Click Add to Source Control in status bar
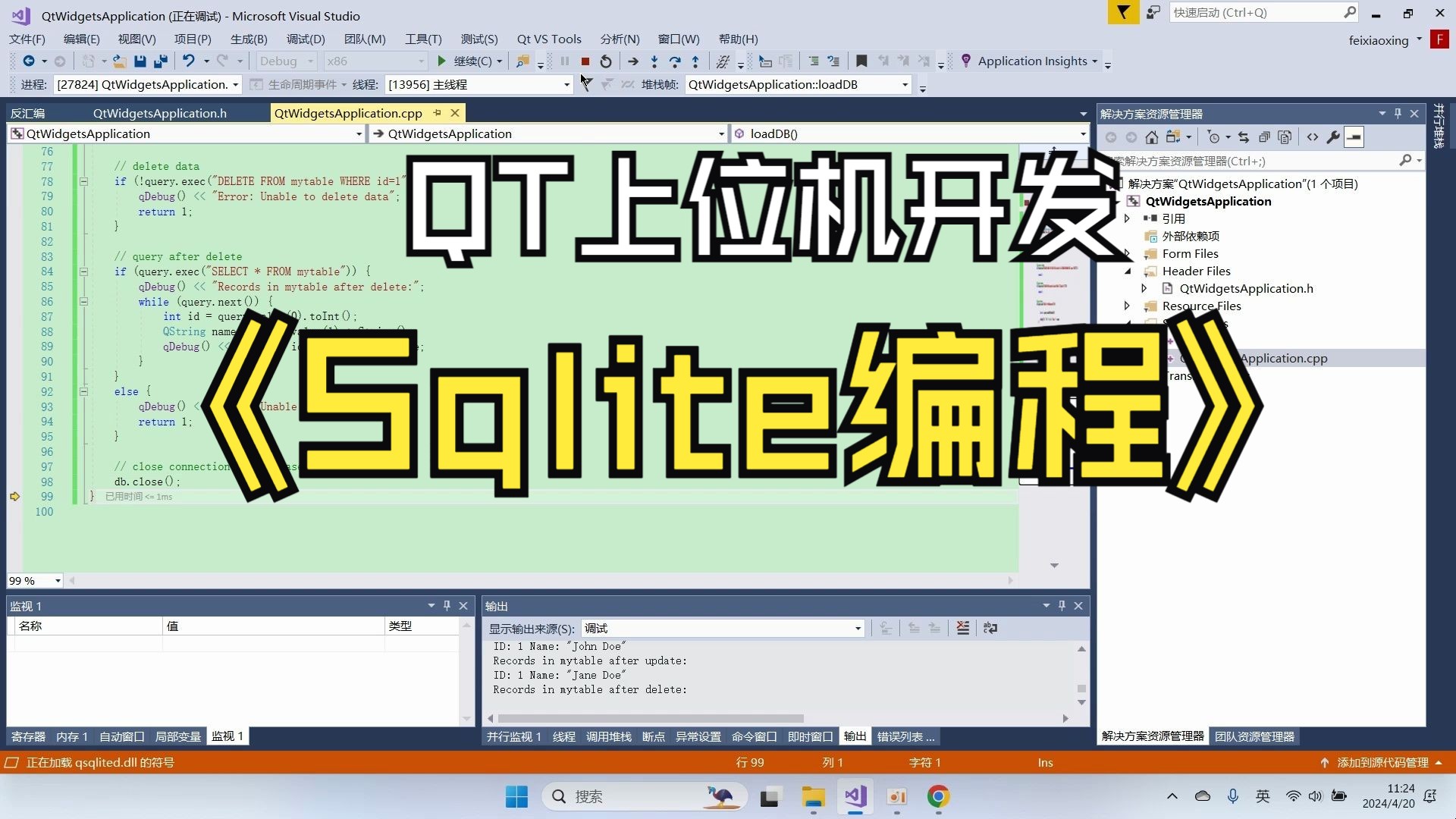This screenshot has height=819, width=1456. (1382, 762)
